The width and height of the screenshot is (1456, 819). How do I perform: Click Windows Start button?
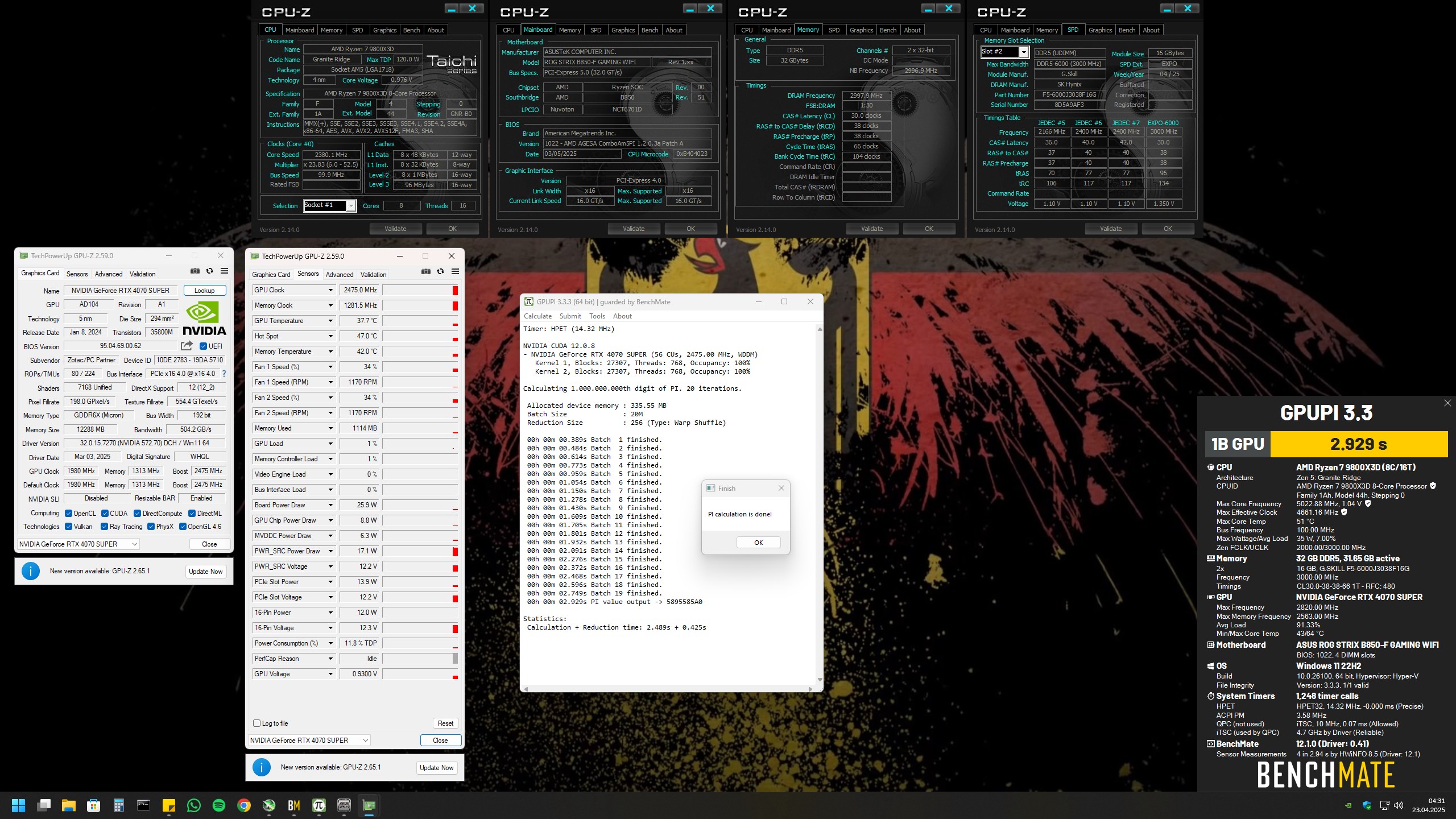click(19, 805)
